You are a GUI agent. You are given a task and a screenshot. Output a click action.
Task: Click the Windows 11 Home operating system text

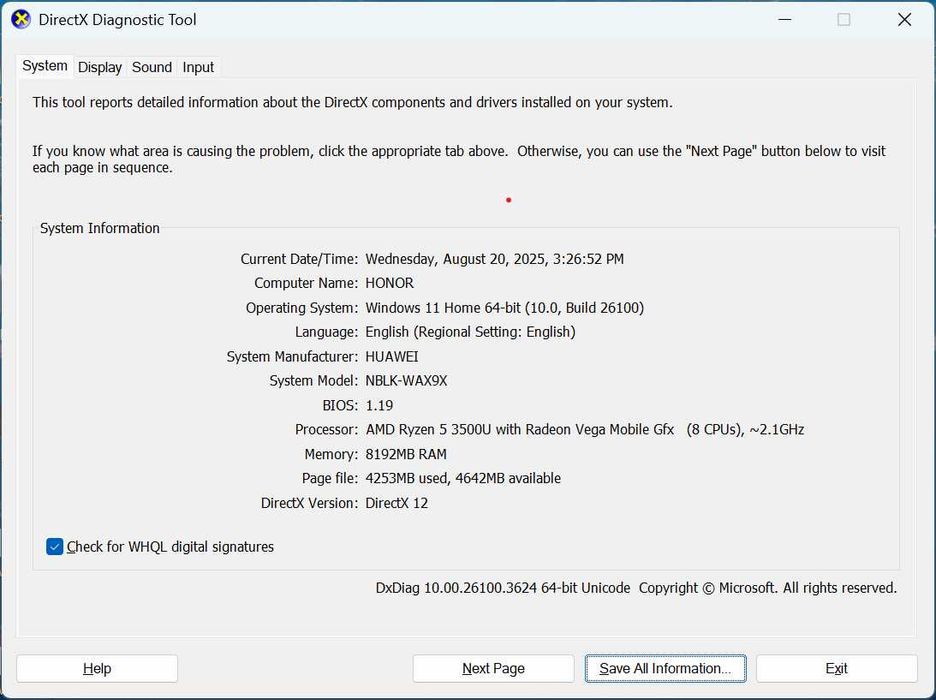point(504,308)
